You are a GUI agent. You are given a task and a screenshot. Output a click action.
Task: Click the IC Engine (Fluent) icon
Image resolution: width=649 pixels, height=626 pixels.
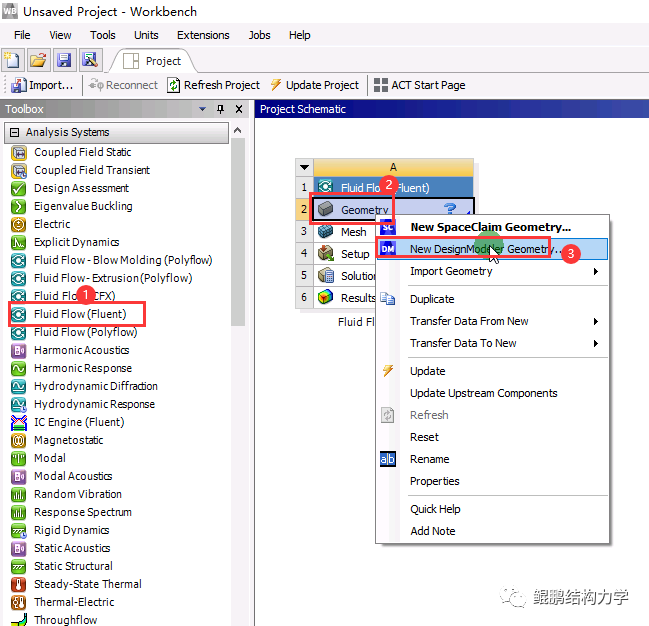[x=19, y=423]
